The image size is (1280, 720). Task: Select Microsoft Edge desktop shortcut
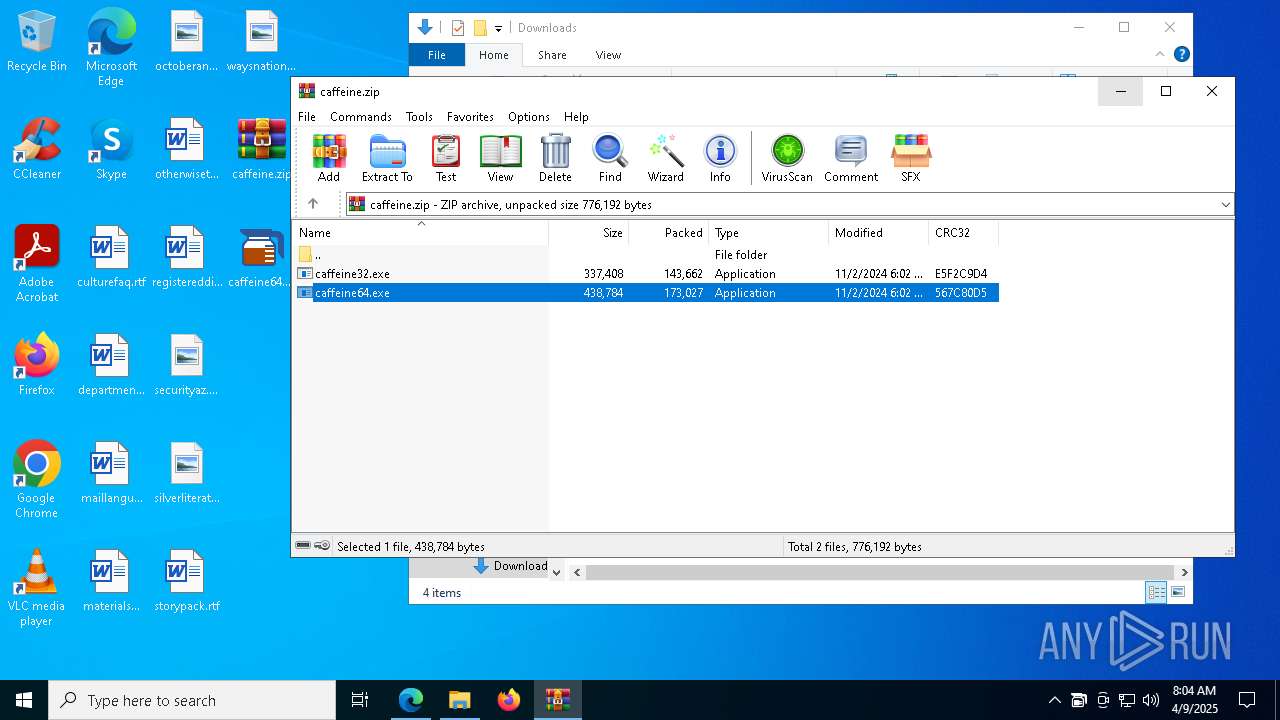tap(111, 48)
